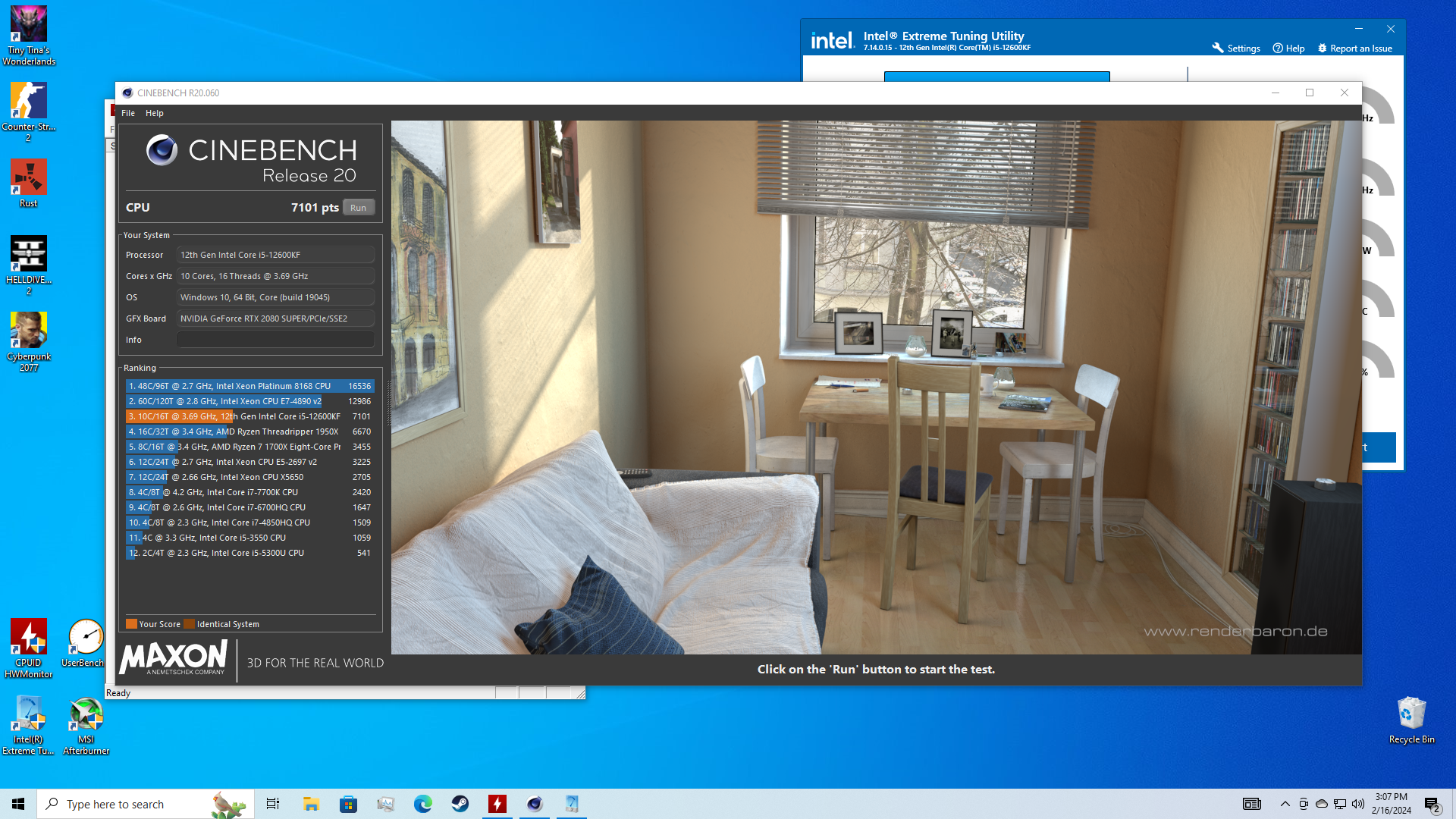1456x819 pixels.
Task: Open the volume control tray icon
Action: pos(1358,804)
